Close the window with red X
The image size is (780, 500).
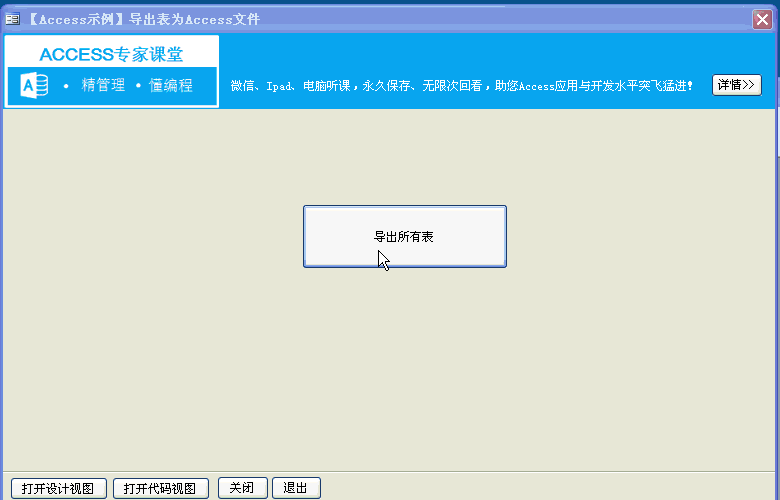pyautogui.click(x=762, y=19)
